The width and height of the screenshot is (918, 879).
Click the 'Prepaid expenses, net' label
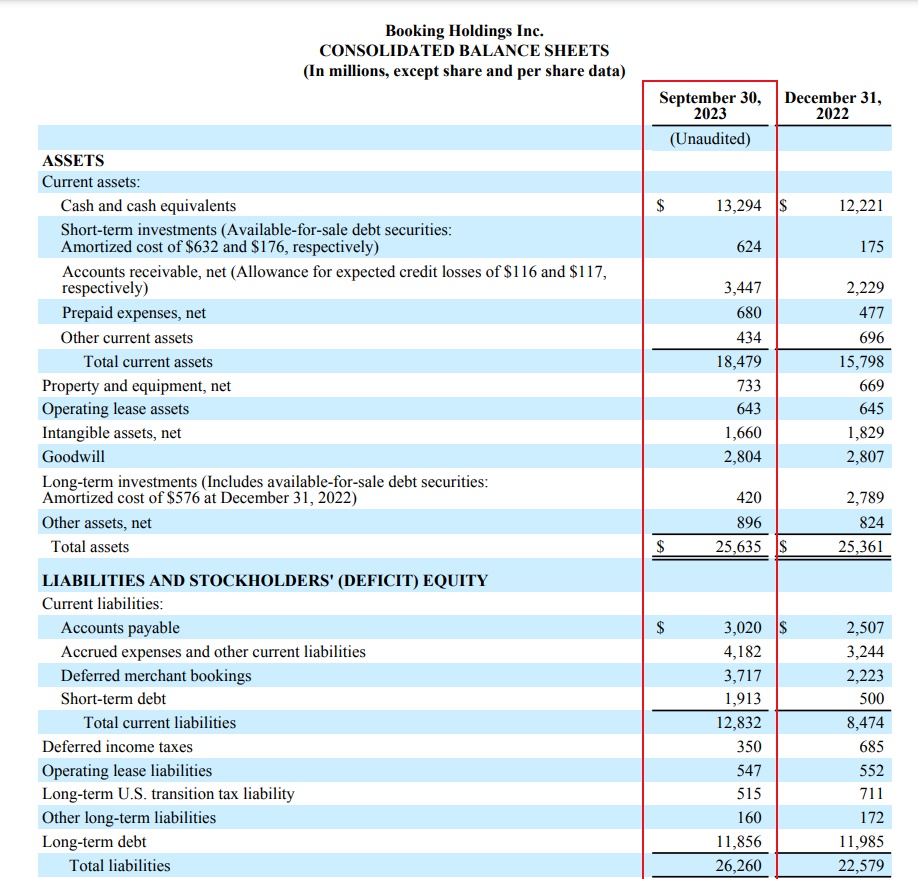[x=134, y=313]
